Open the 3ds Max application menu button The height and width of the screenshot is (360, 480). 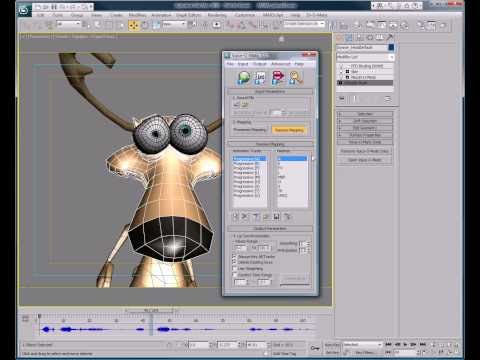point(24,10)
